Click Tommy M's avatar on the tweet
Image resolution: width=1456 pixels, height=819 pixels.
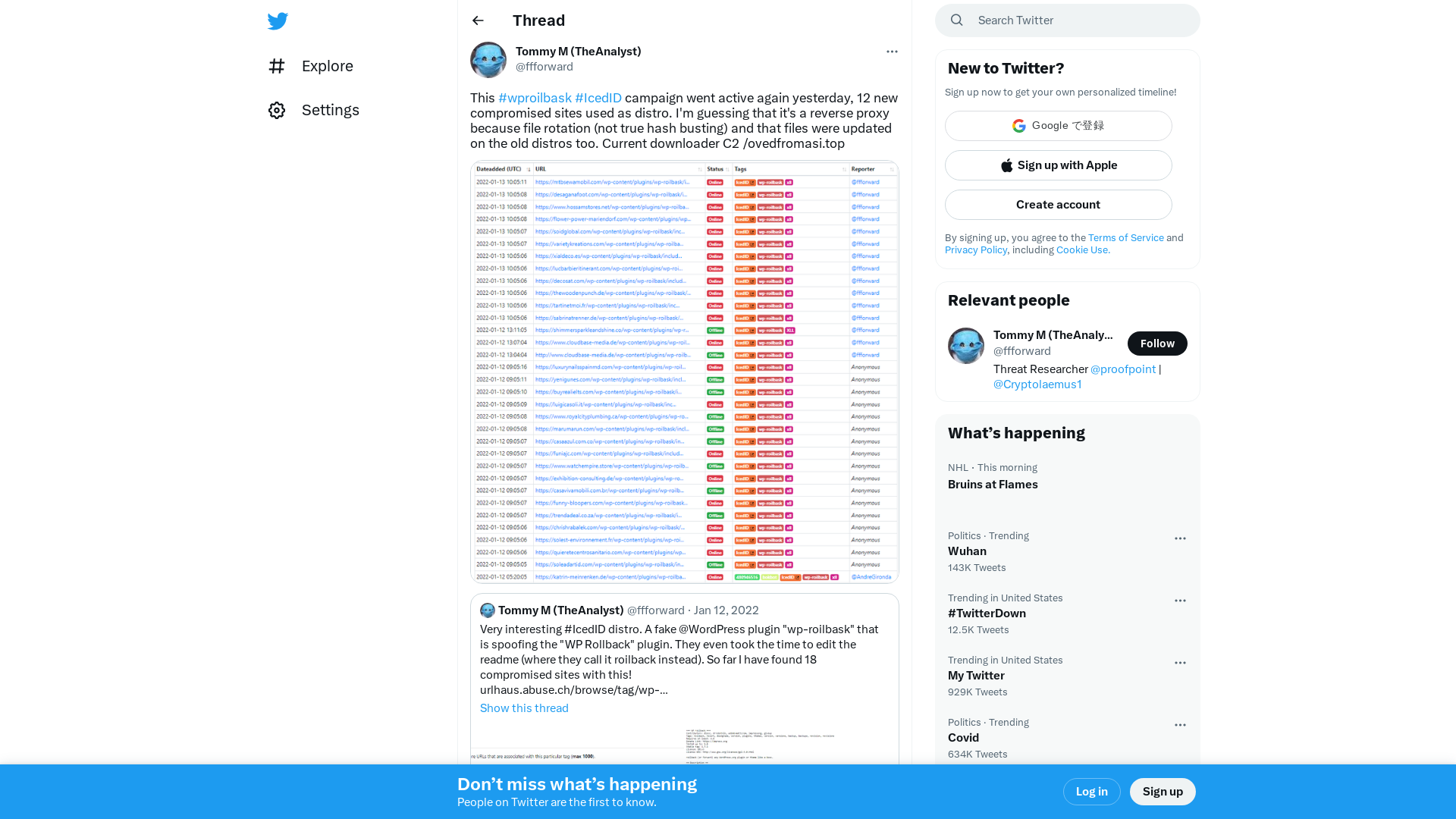pyautogui.click(x=488, y=60)
